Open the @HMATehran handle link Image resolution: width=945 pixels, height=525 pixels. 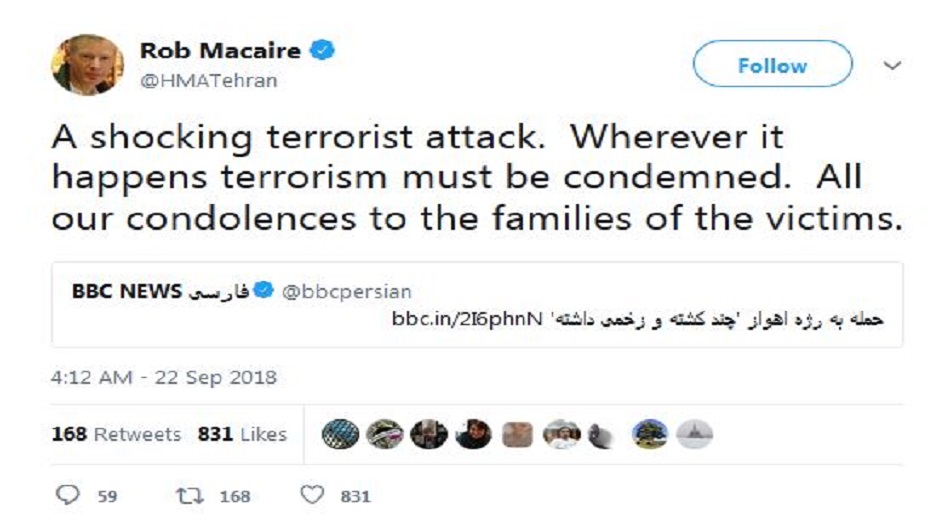[x=208, y=80]
